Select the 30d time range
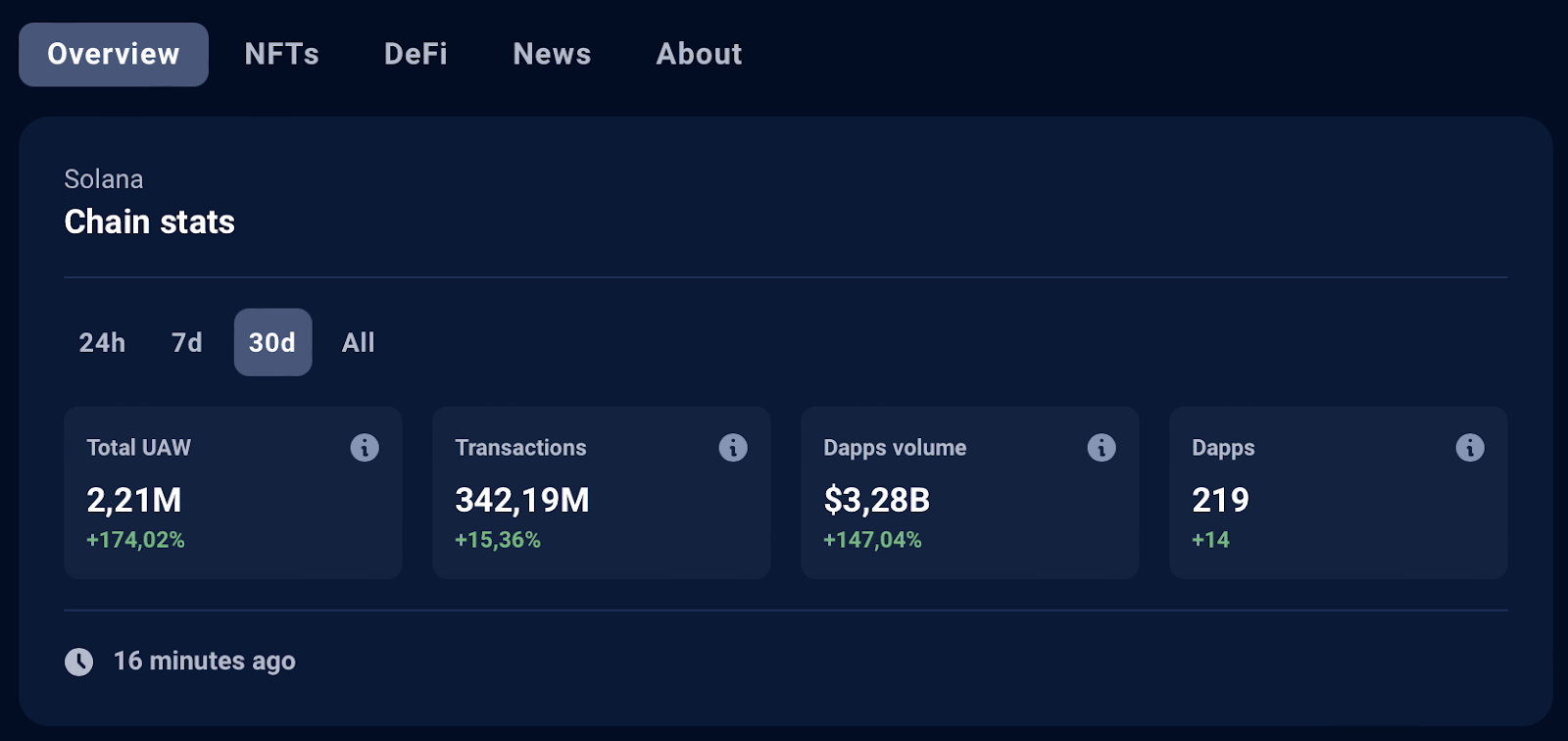Viewport: 1568px width, 741px height. tap(272, 342)
